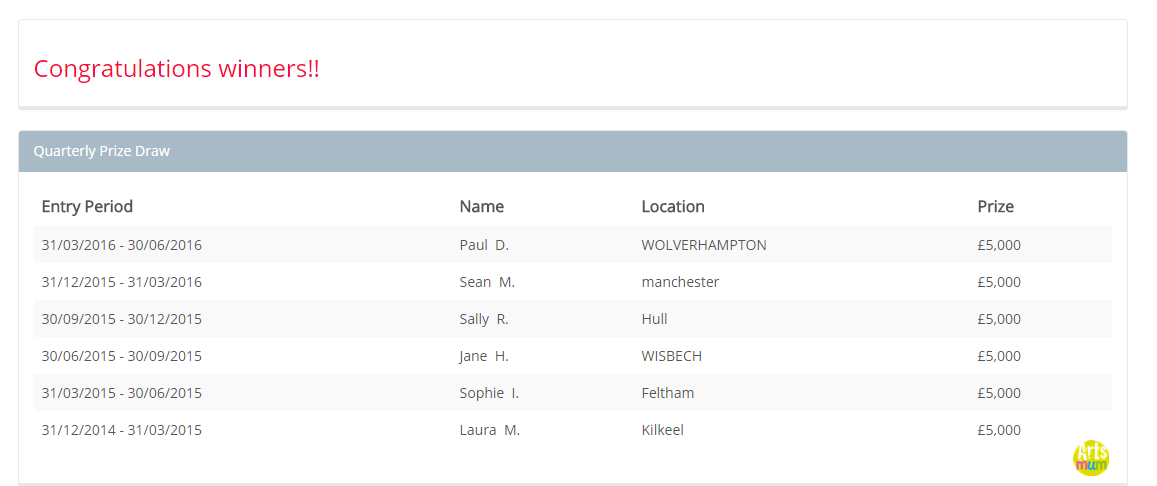Click winner name Sophie I.
1157x486 pixels.
pos(489,393)
